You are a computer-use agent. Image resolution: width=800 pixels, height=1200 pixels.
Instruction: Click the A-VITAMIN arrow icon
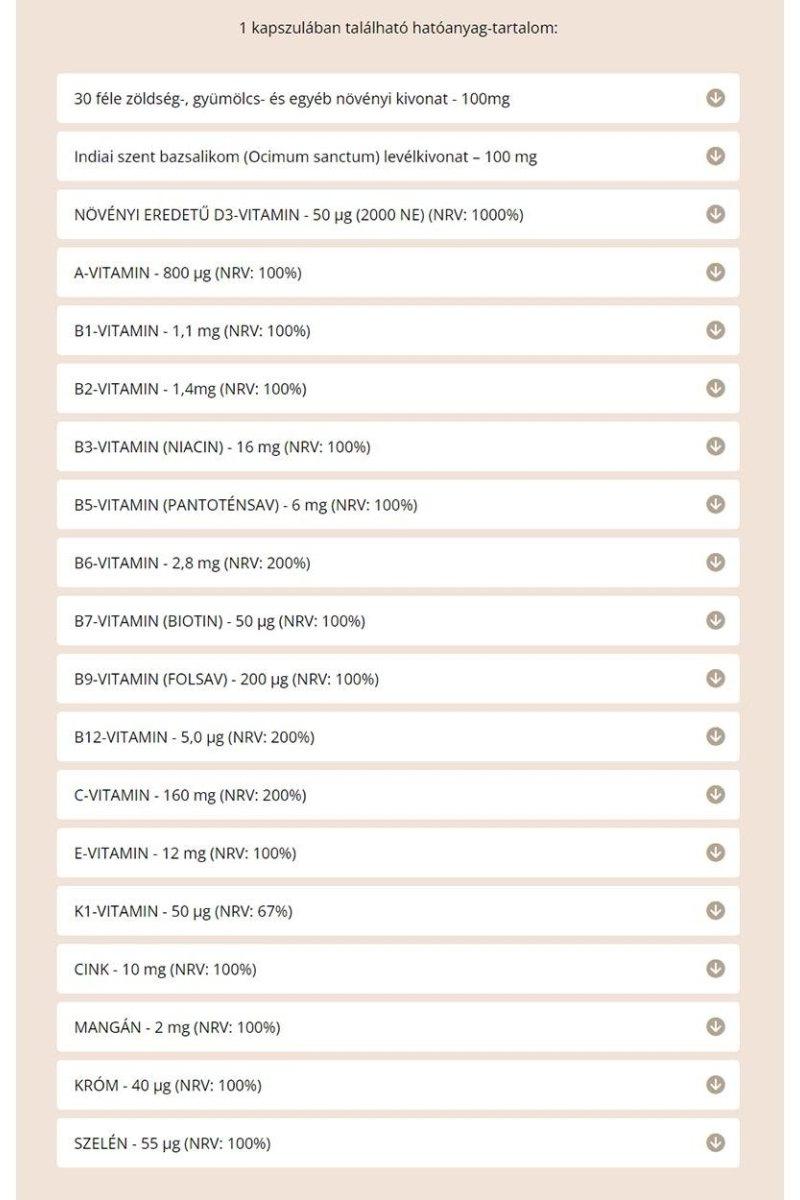713,272
